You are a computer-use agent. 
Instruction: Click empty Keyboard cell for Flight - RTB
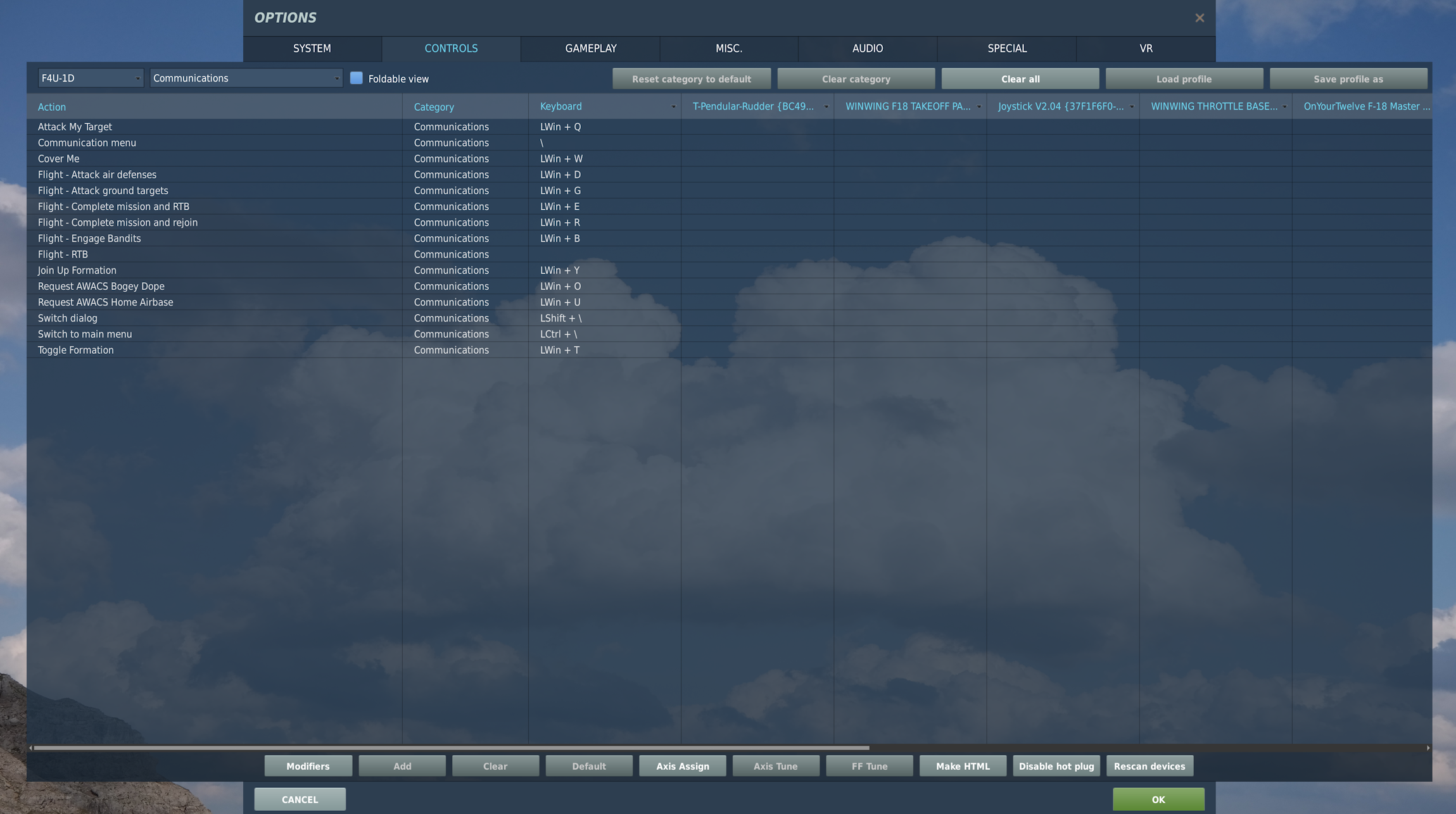[x=605, y=254]
